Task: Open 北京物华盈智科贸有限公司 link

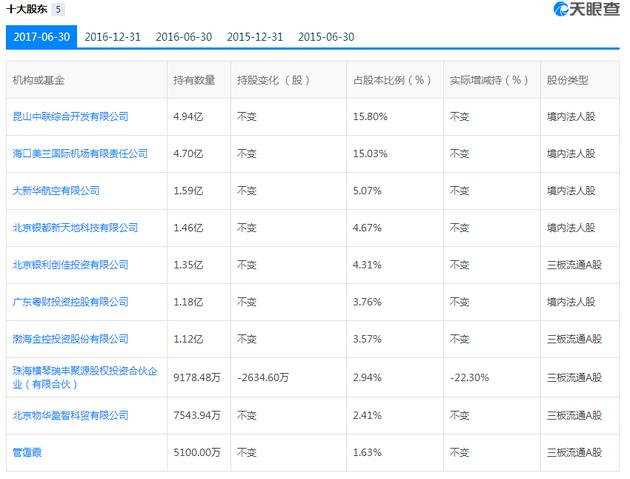Action: (x=70, y=415)
